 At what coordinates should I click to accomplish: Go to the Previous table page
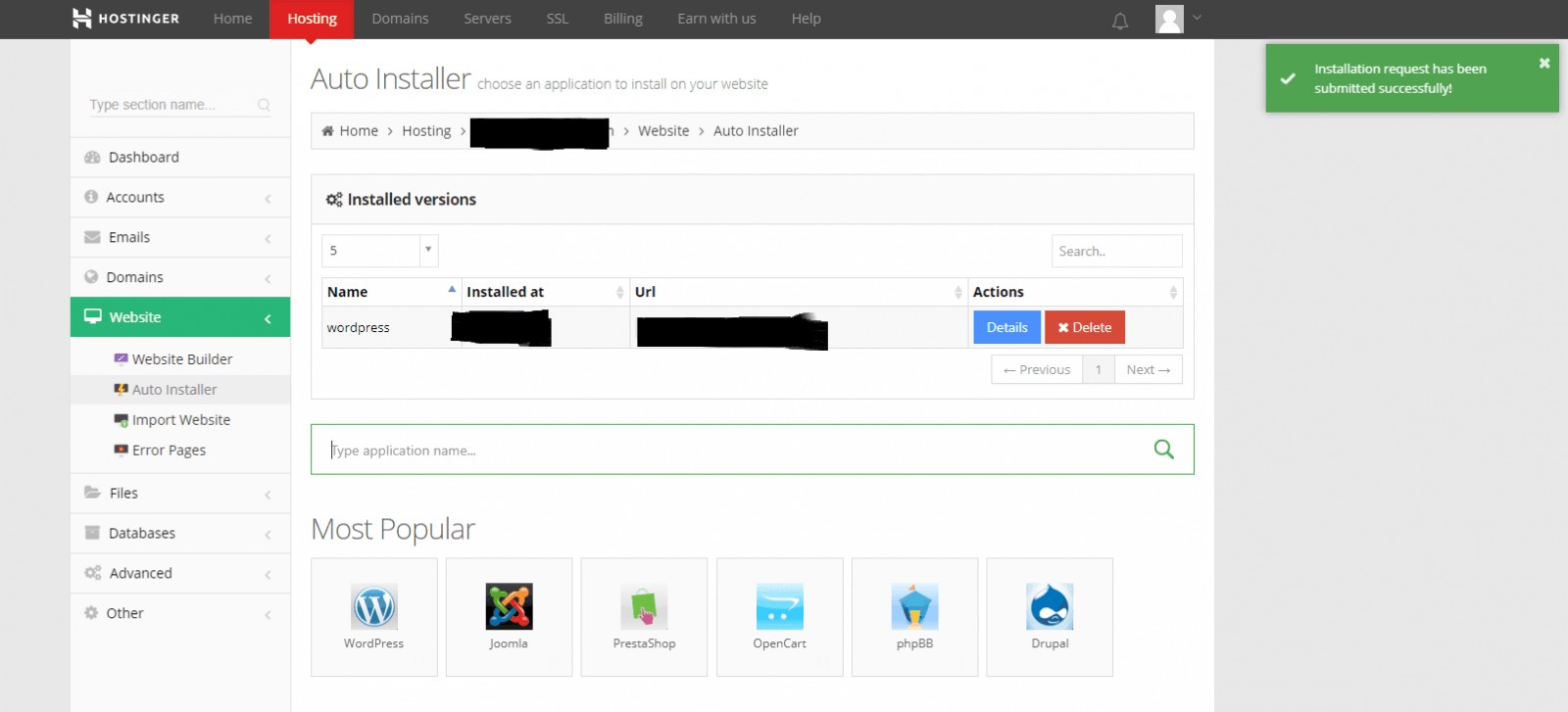click(x=1037, y=369)
